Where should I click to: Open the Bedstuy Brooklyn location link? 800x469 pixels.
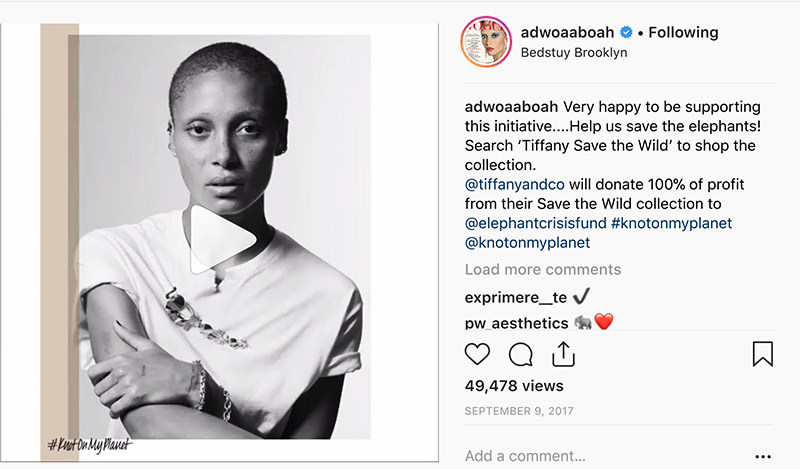pyautogui.click(x=573, y=53)
